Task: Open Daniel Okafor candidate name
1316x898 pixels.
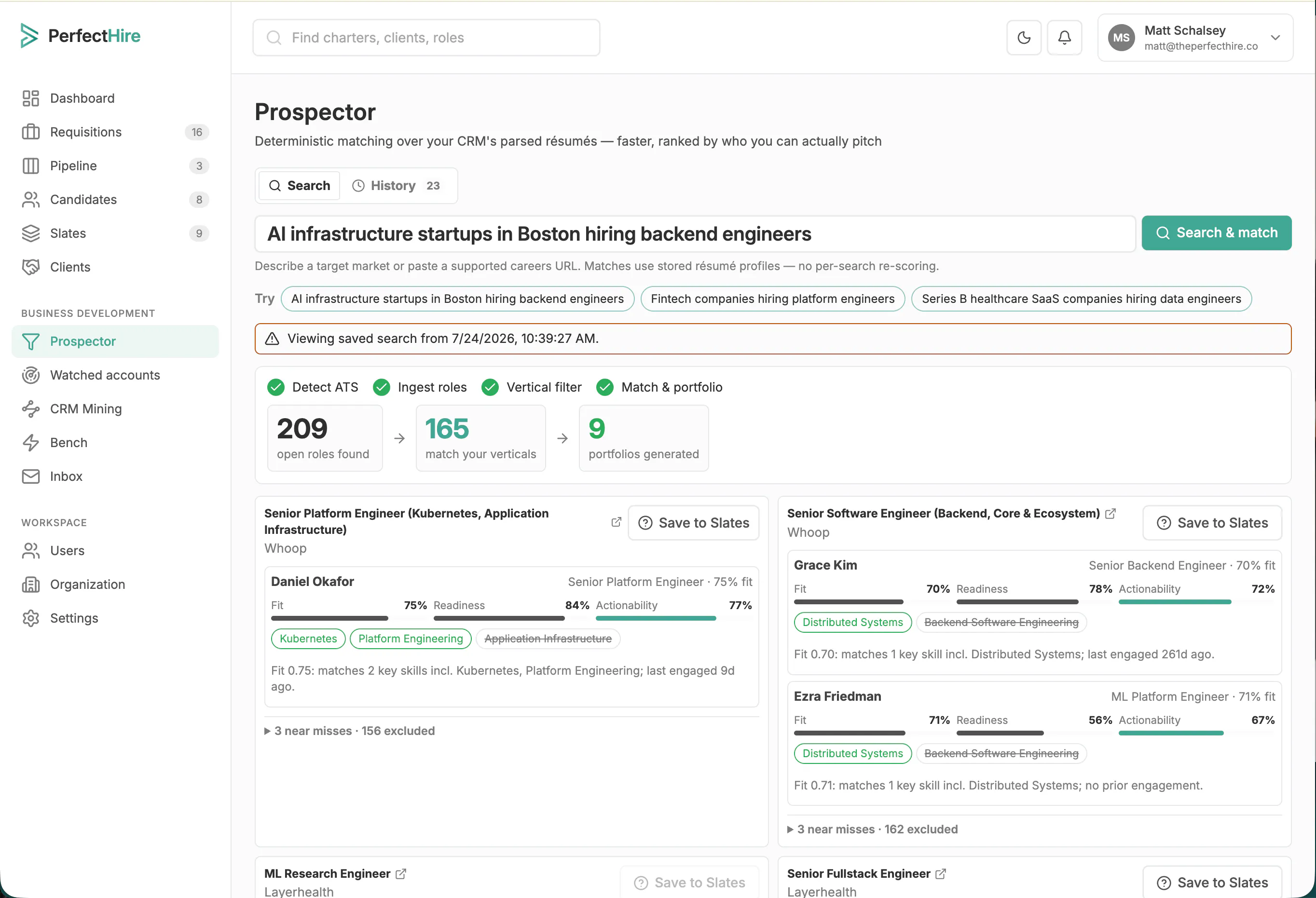Action: point(313,582)
